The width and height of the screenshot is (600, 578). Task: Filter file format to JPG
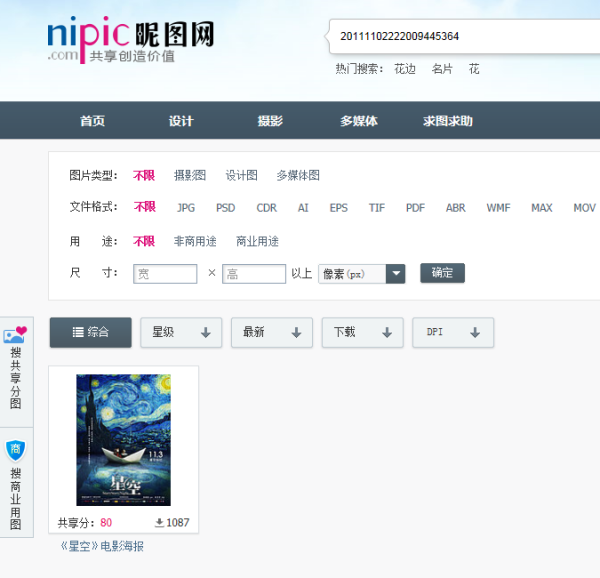point(186,208)
